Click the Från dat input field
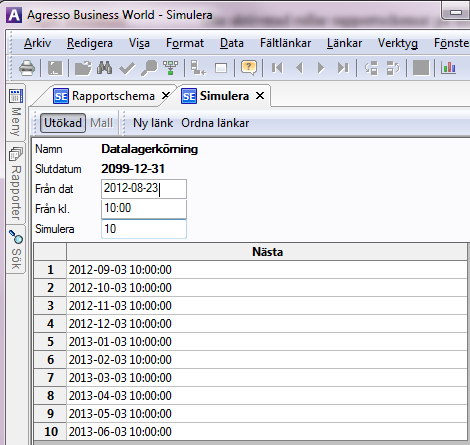The height and width of the screenshot is (445, 470). 144,189
